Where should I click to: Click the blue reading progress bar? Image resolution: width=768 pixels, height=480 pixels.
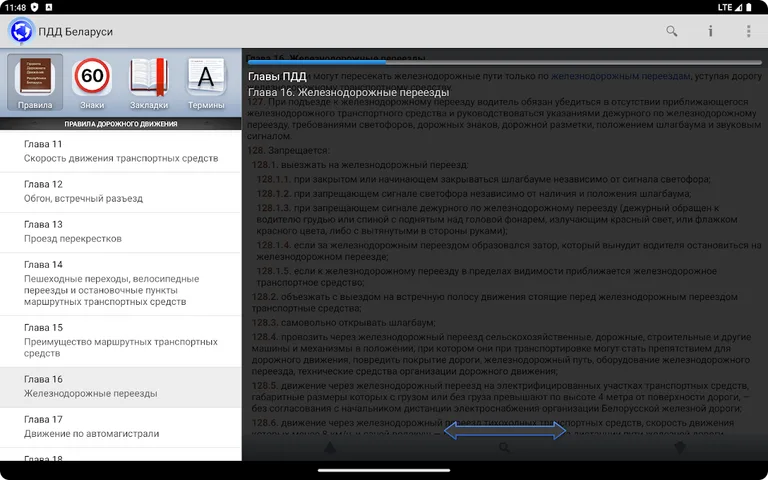[x=505, y=62]
